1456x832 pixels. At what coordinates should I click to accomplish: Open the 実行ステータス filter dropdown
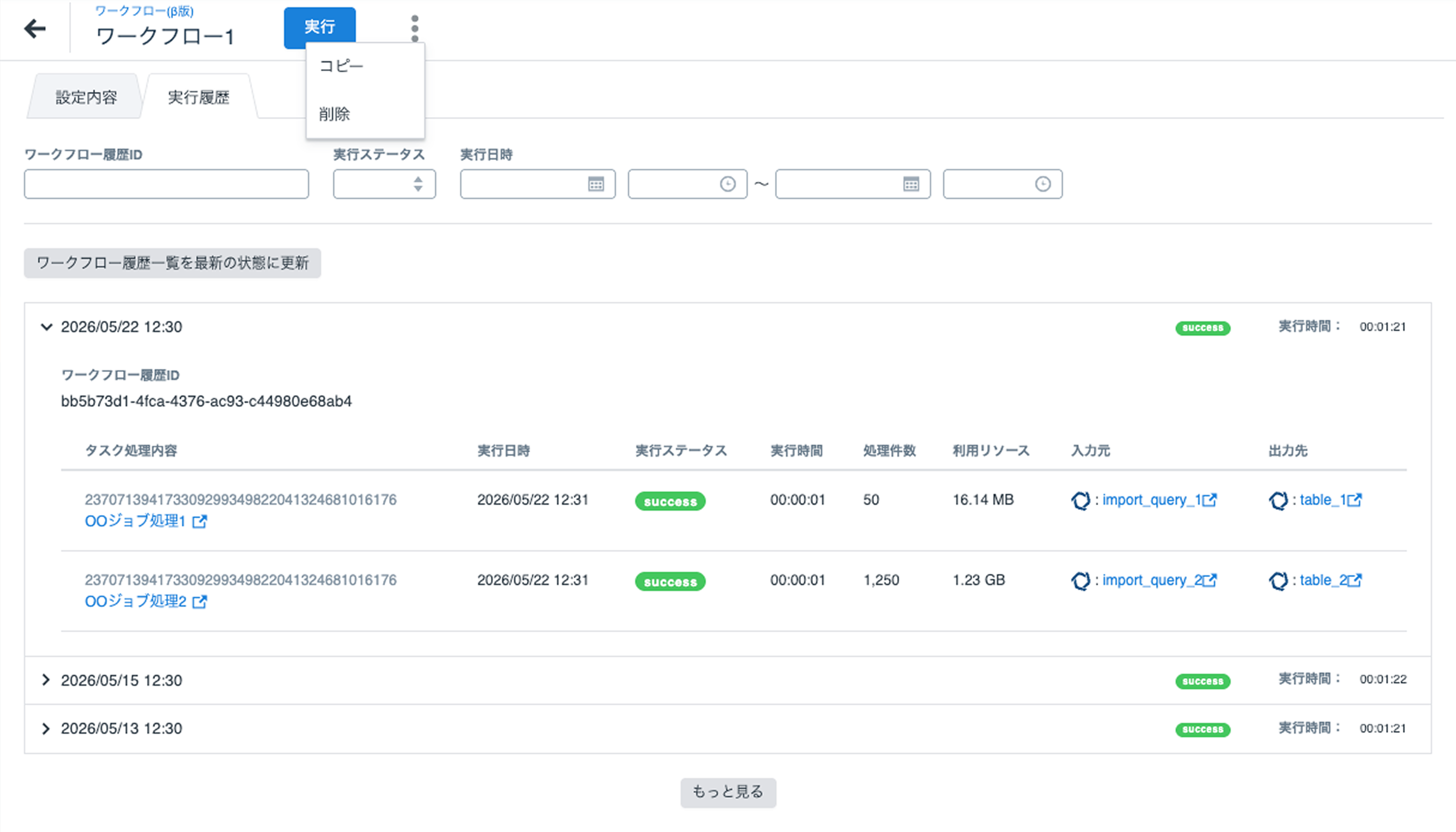(384, 184)
